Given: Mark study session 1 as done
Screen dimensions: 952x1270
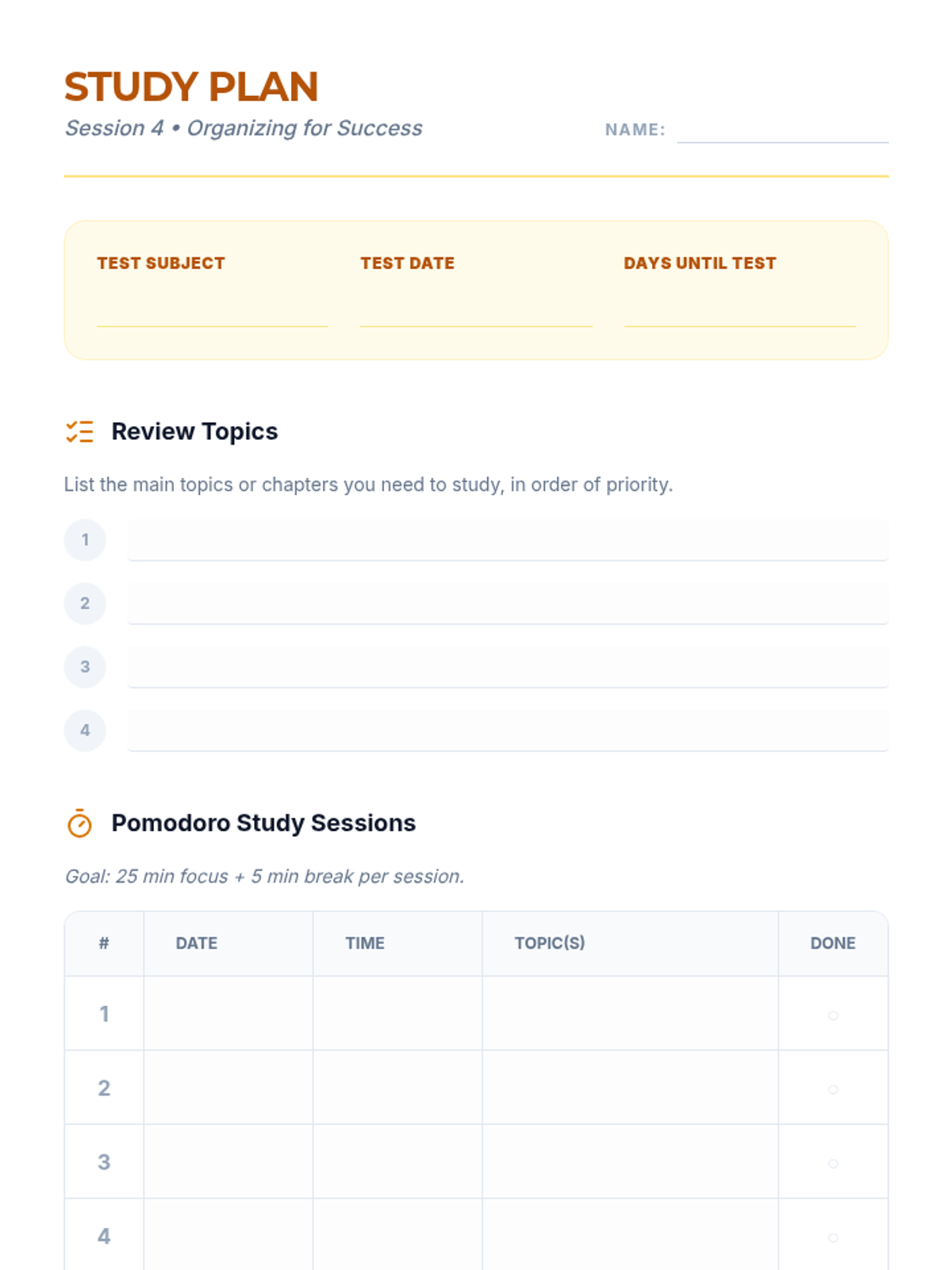Looking at the screenshot, I should pyautogui.click(x=833, y=1015).
